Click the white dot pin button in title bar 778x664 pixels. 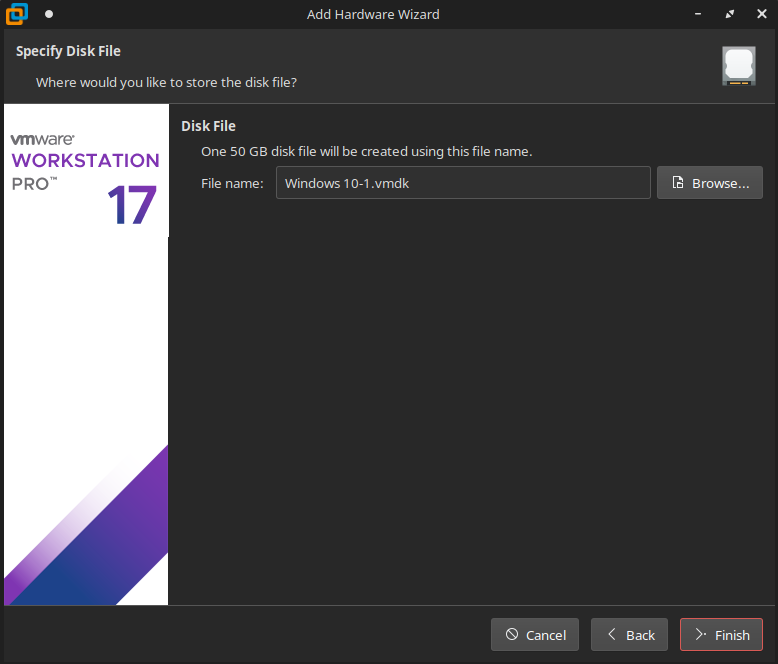(49, 15)
